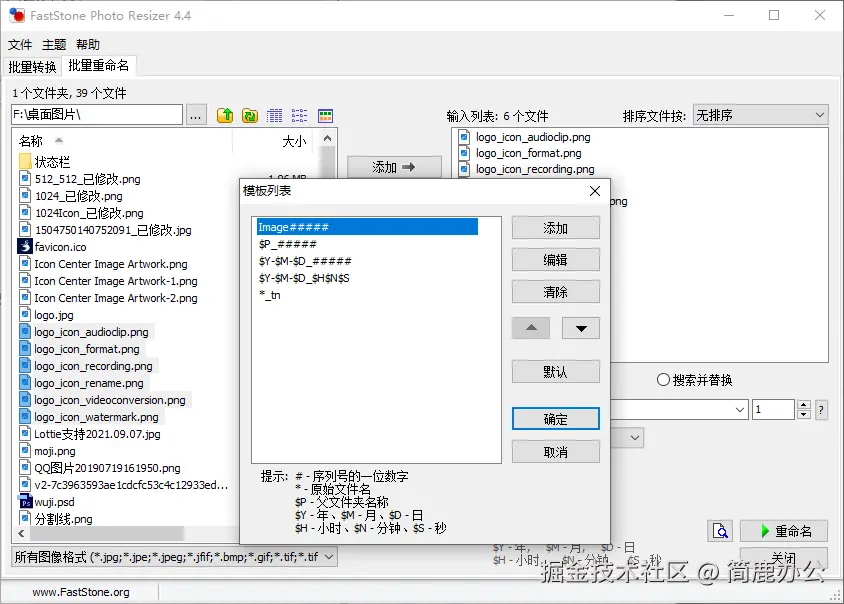Select the favicon.ico file icon
The image size is (844, 604).
tap(25, 247)
